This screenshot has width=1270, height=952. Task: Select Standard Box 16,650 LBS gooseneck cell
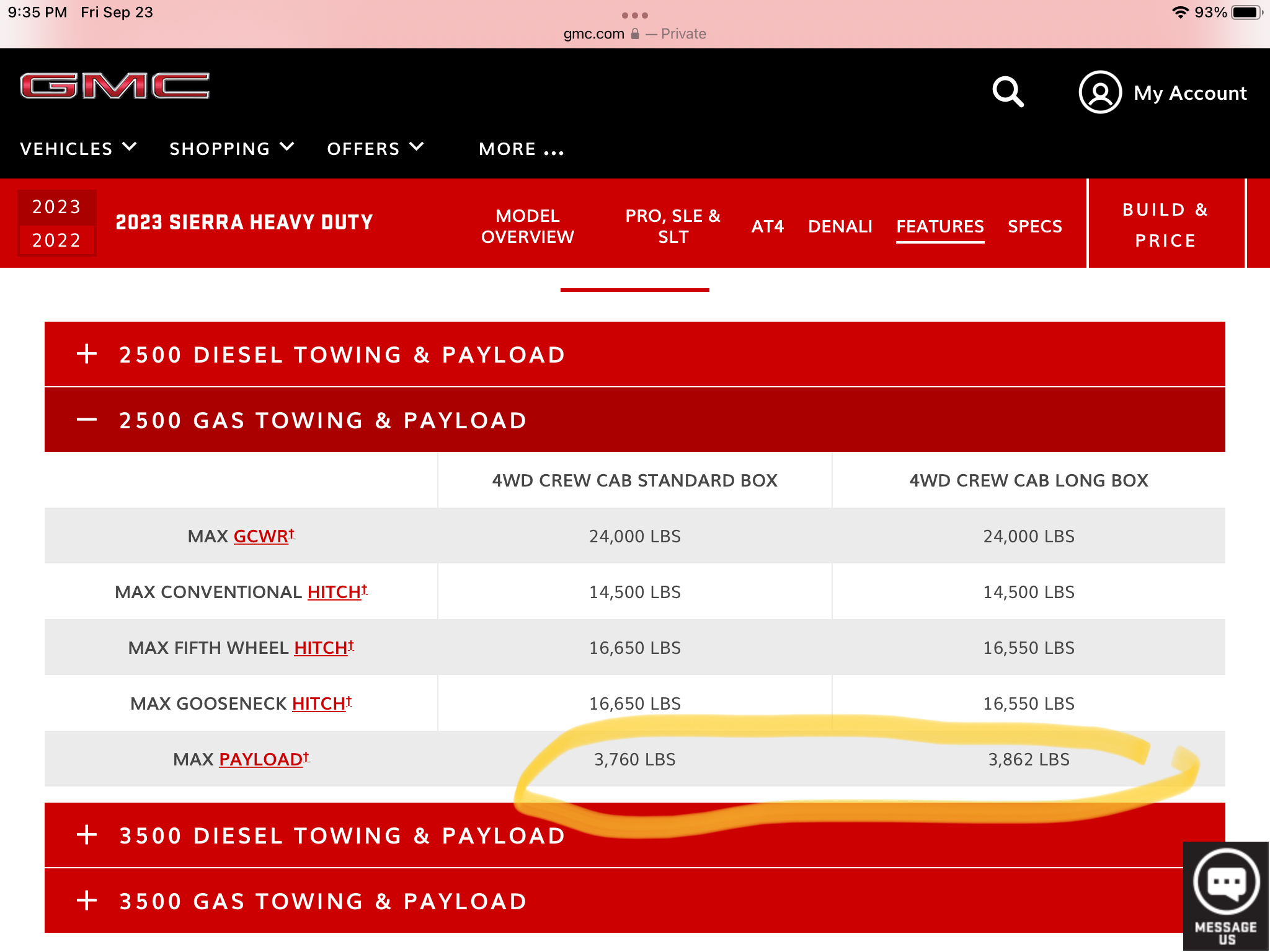tap(635, 703)
